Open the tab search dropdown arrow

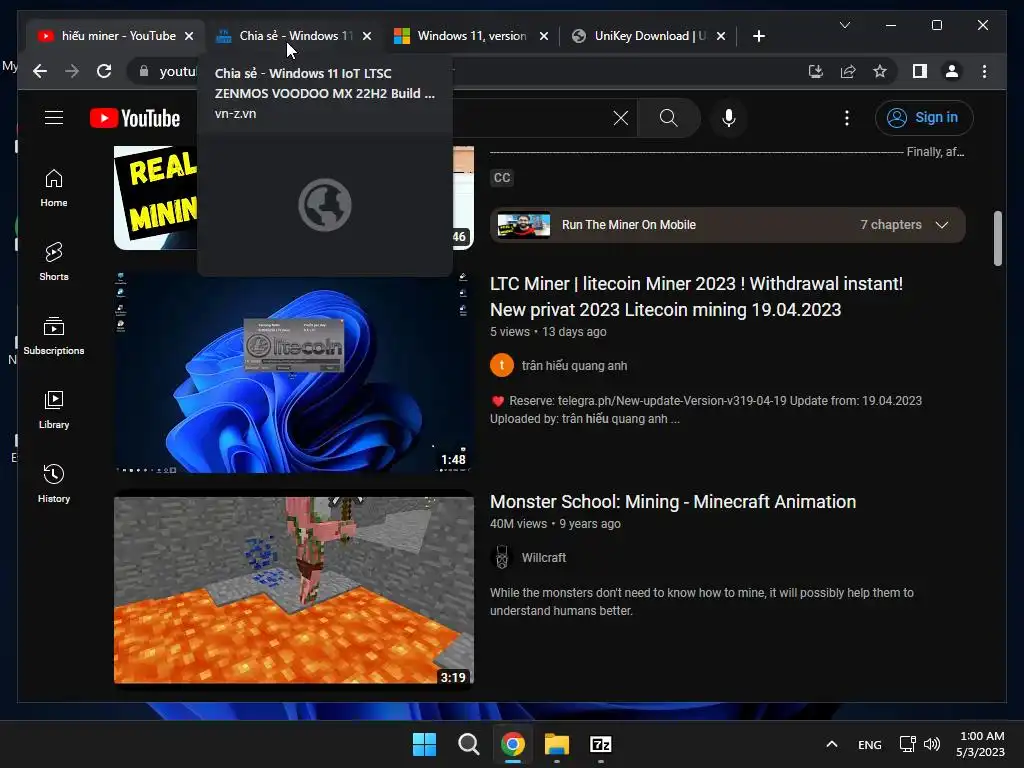tap(844, 25)
